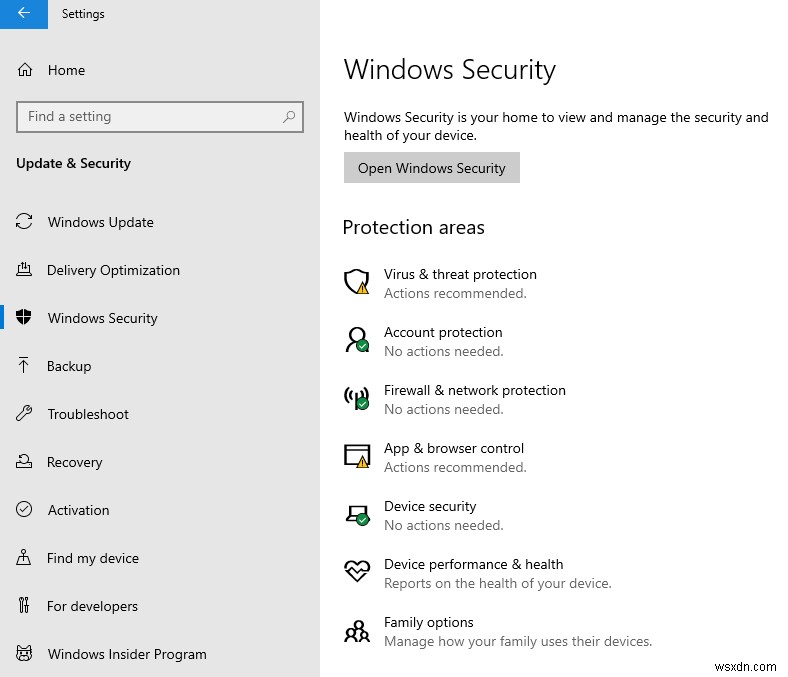The width and height of the screenshot is (788, 677).
Task: Click 'No actions needed.' under Device security
Action: [443, 526]
